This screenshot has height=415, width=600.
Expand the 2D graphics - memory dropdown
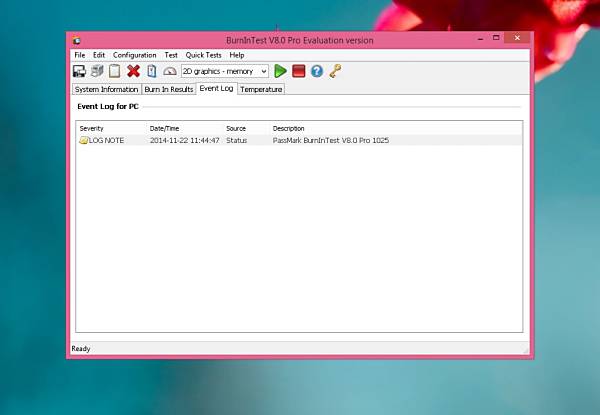coord(225,72)
